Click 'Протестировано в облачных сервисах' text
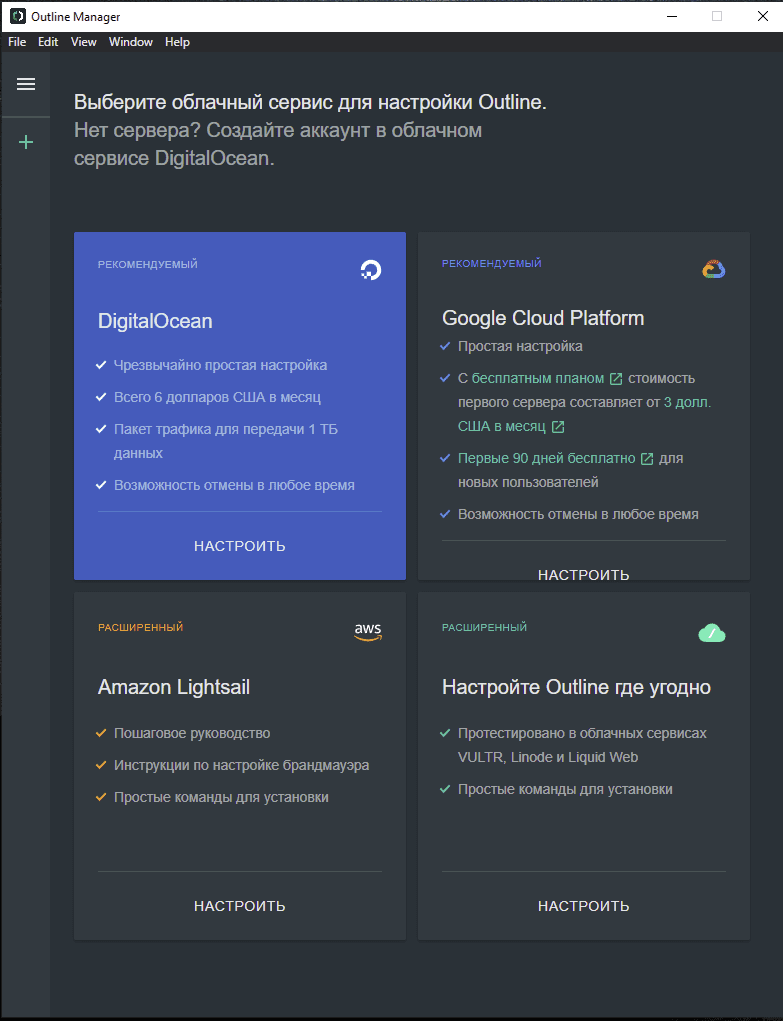 582,733
